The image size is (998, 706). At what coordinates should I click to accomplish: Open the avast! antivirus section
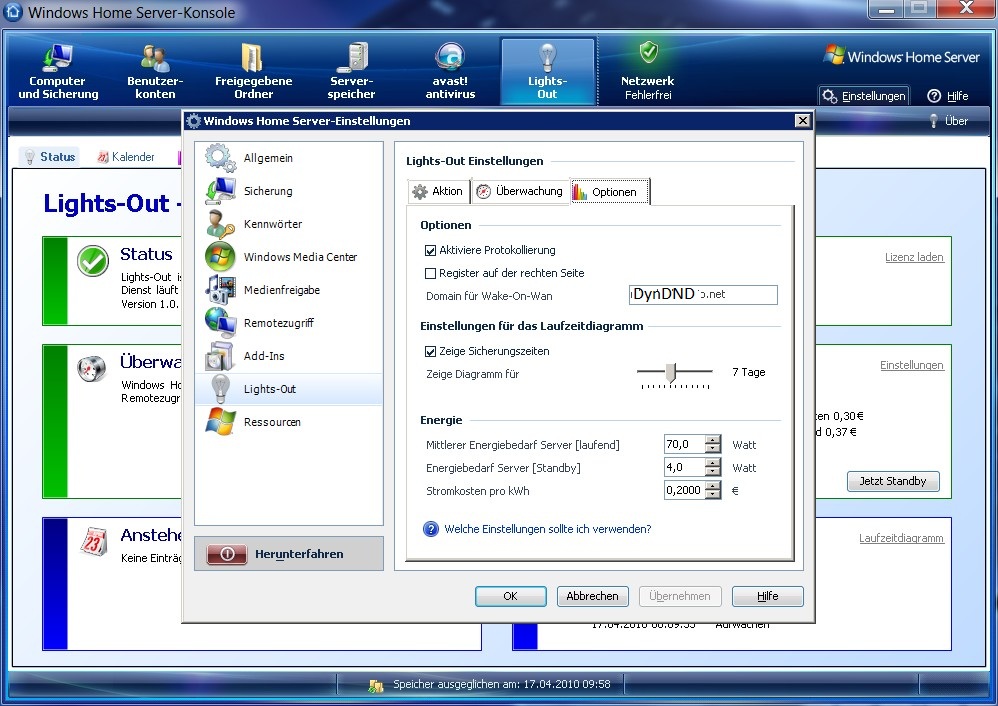[450, 71]
